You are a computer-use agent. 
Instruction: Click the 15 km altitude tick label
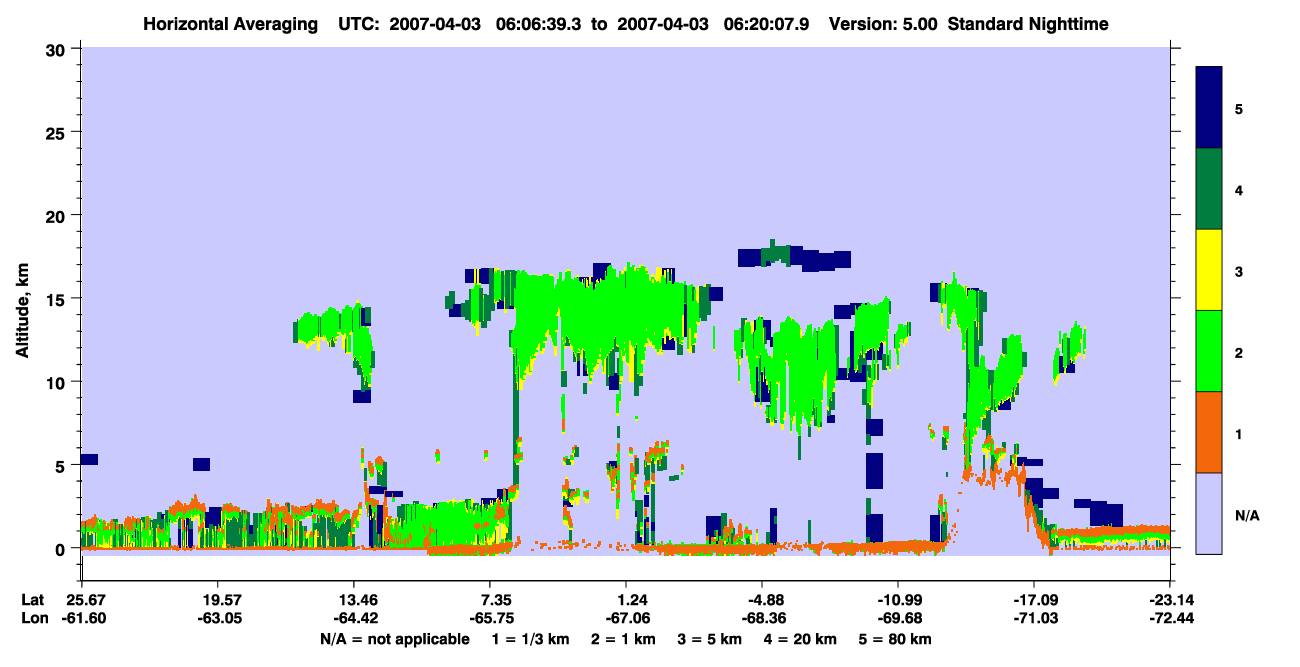click(58, 299)
